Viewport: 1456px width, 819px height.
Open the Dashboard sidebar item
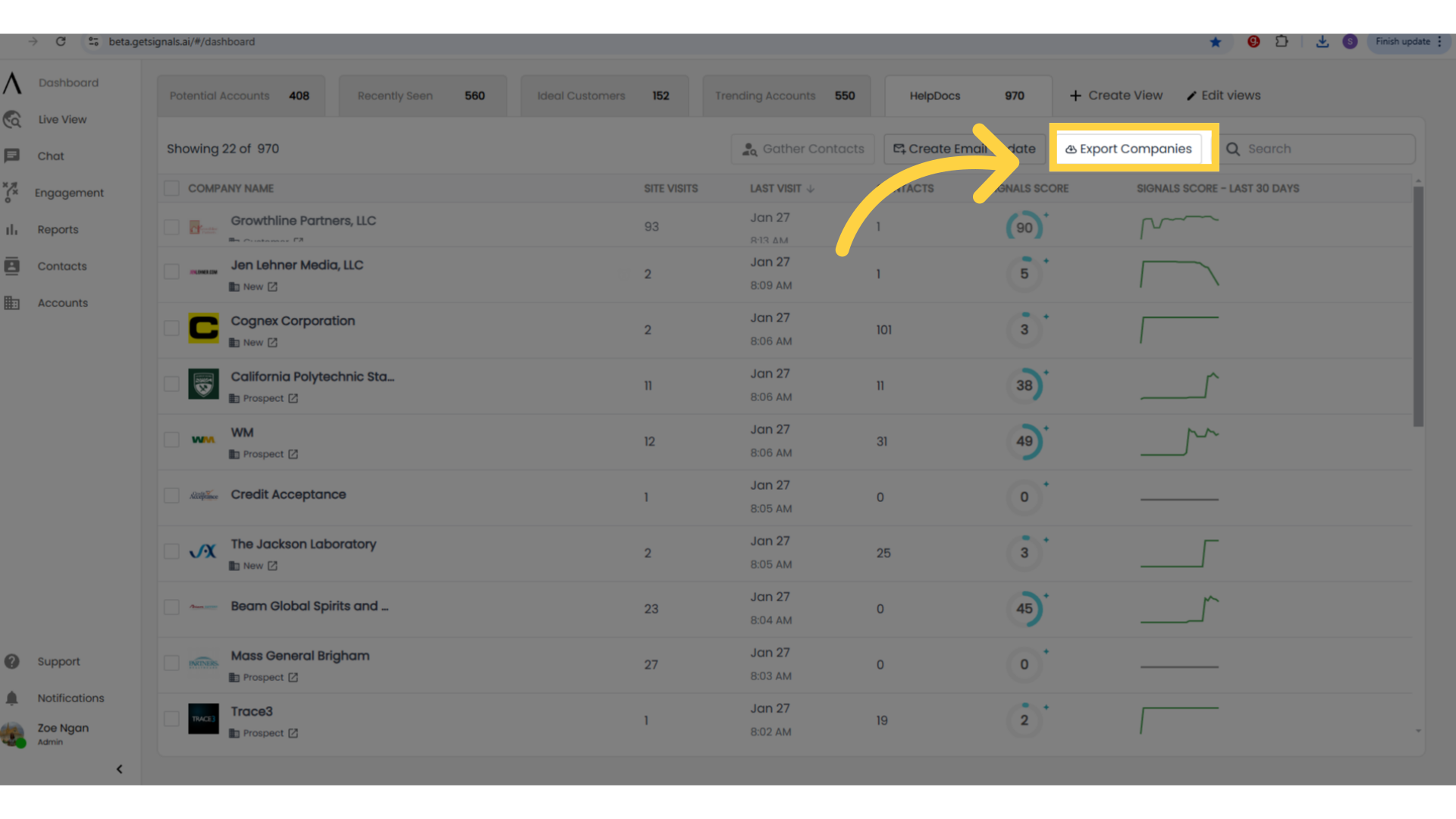(x=68, y=83)
